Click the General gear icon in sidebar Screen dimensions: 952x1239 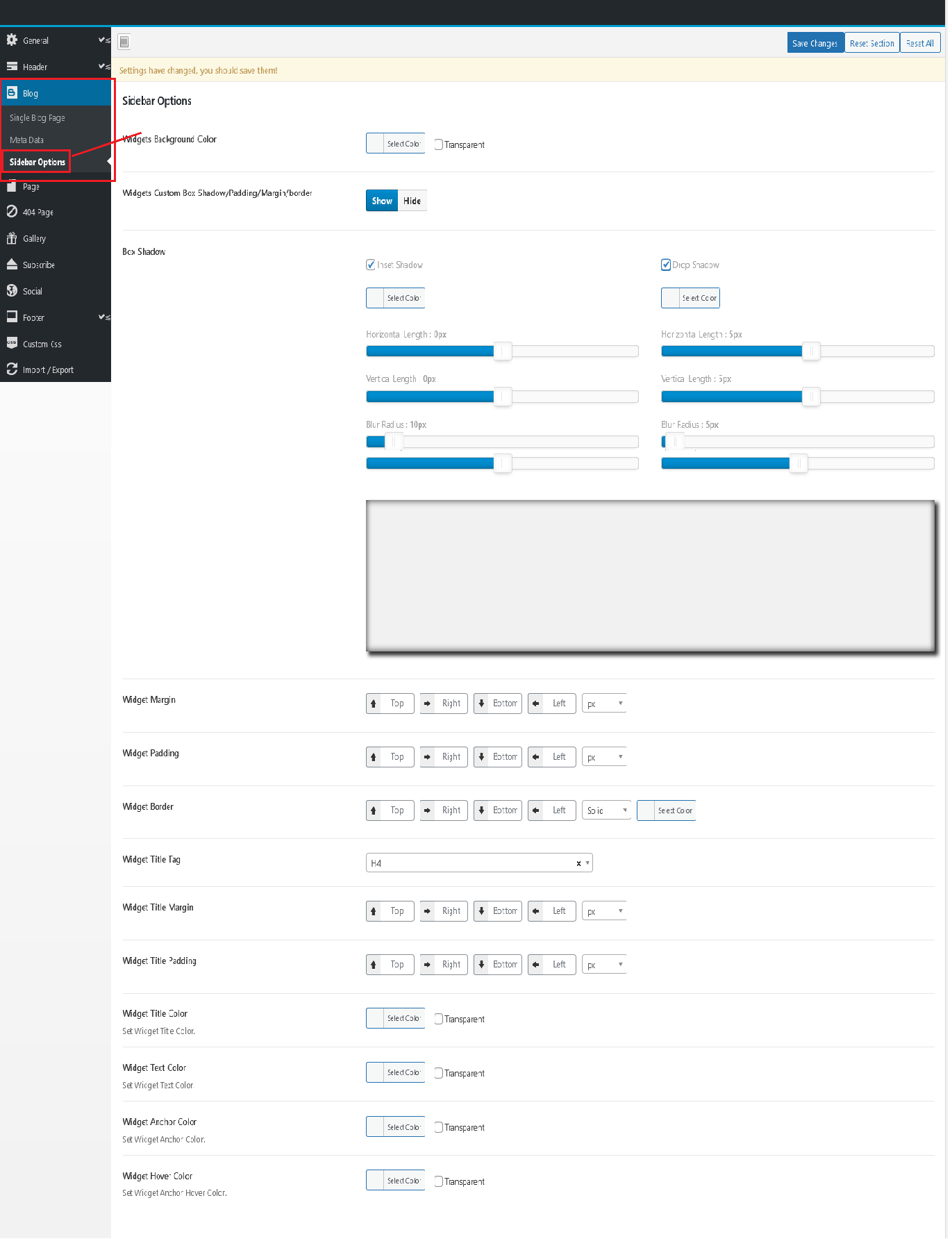point(12,40)
